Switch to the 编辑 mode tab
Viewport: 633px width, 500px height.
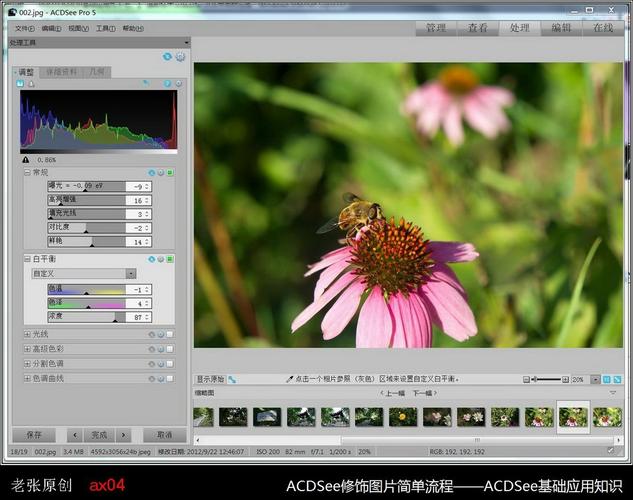click(x=562, y=28)
